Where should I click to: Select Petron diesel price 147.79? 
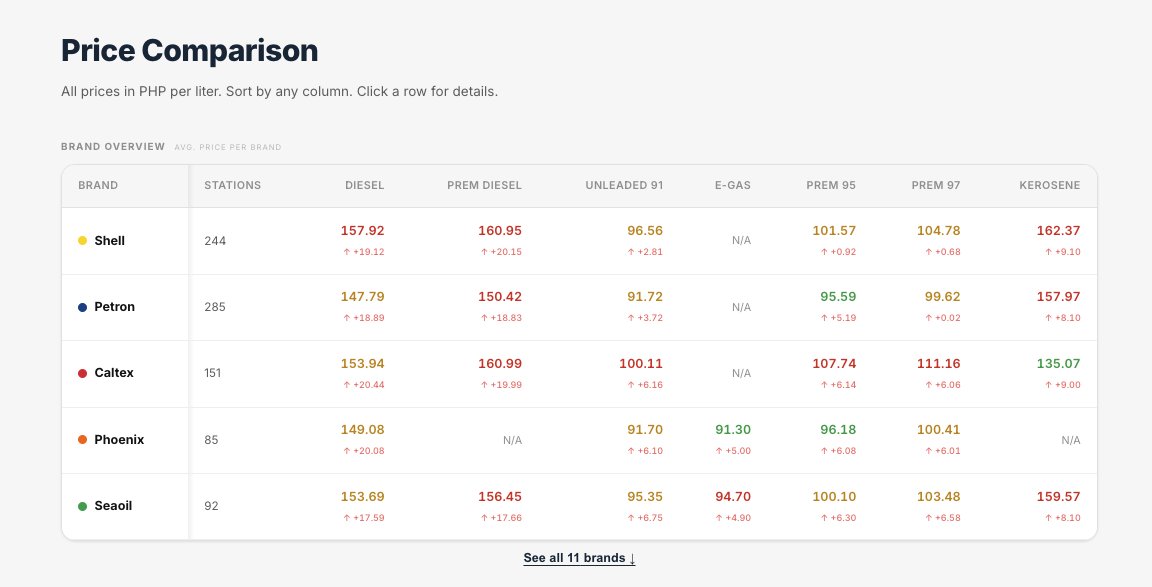[x=362, y=297]
